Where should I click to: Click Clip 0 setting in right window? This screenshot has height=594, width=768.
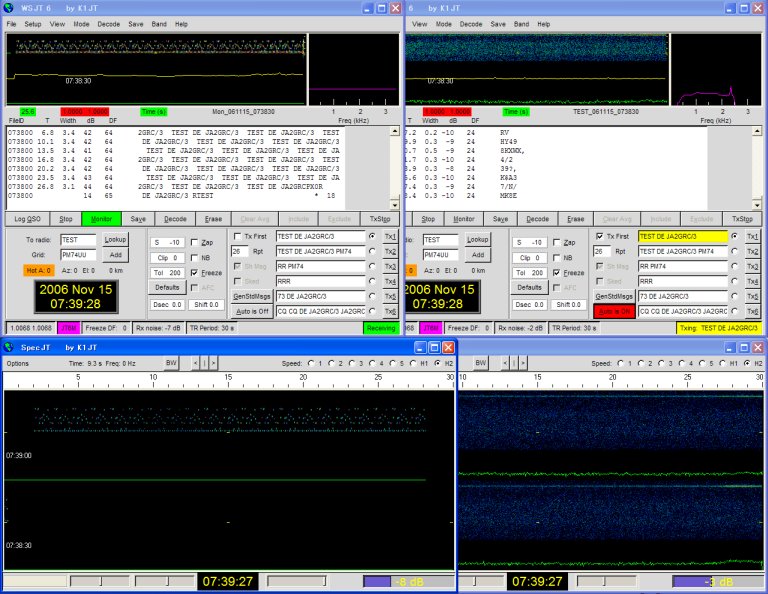coord(529,258)
